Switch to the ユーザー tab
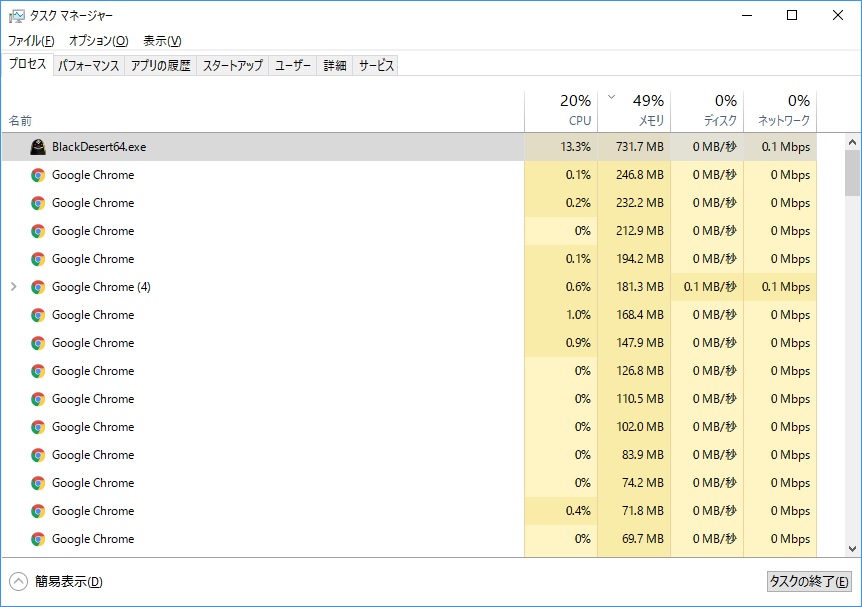This screenshot has height=607, width=862. (292, 65)
